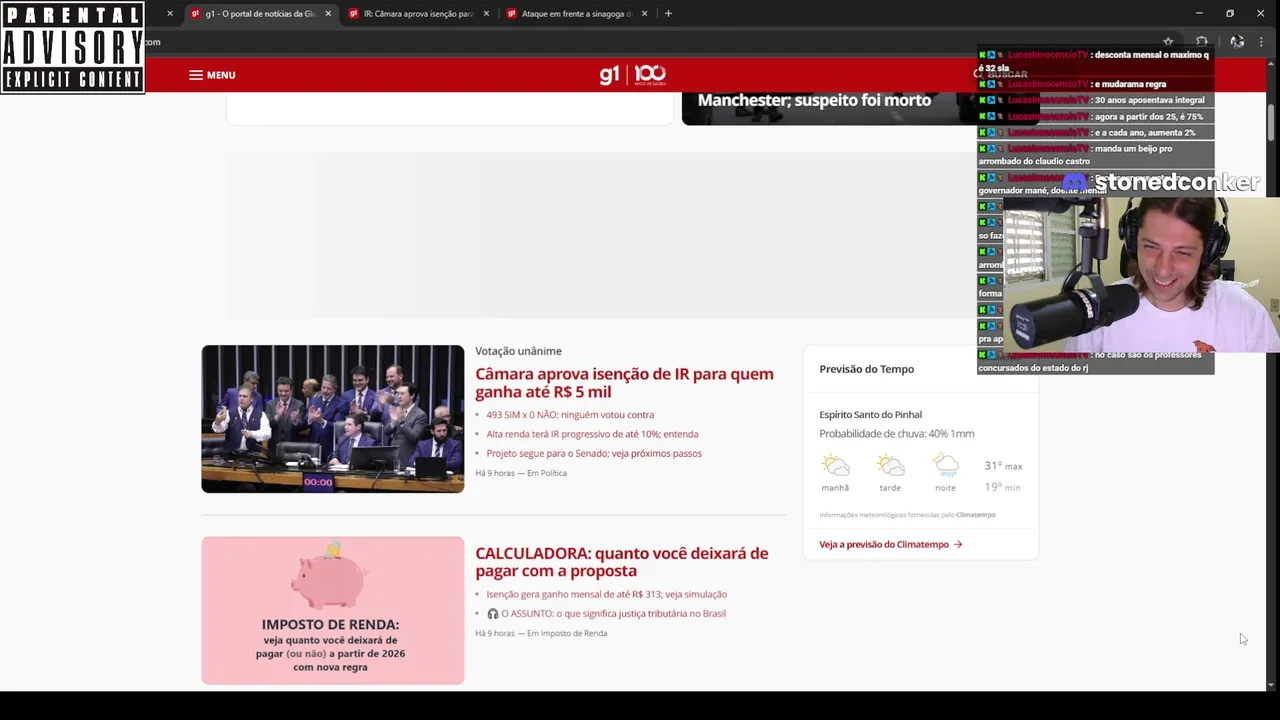1280x720 pixels.
Task: Open the hamburger MENU on g1
Action: click(212, 75)
